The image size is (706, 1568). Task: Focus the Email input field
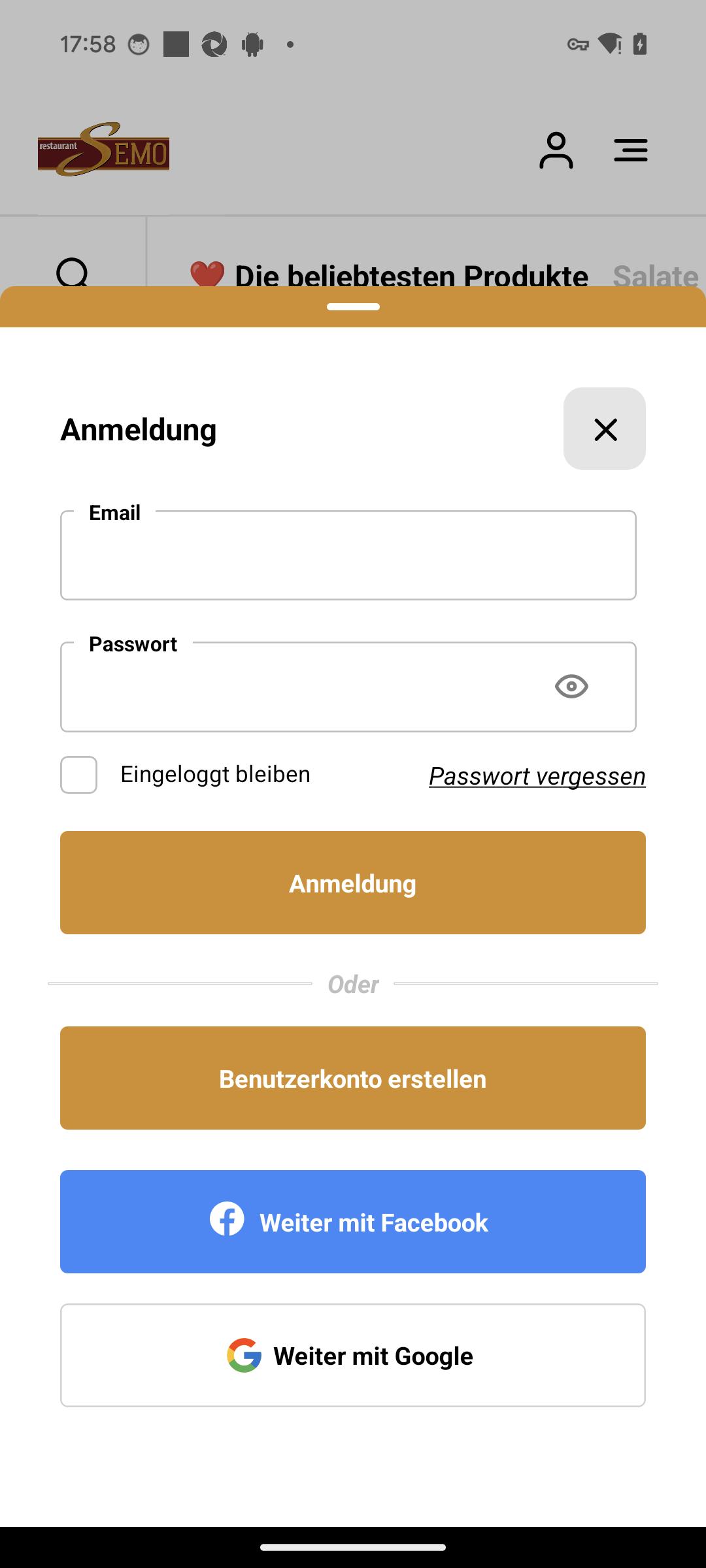[348, 555]
